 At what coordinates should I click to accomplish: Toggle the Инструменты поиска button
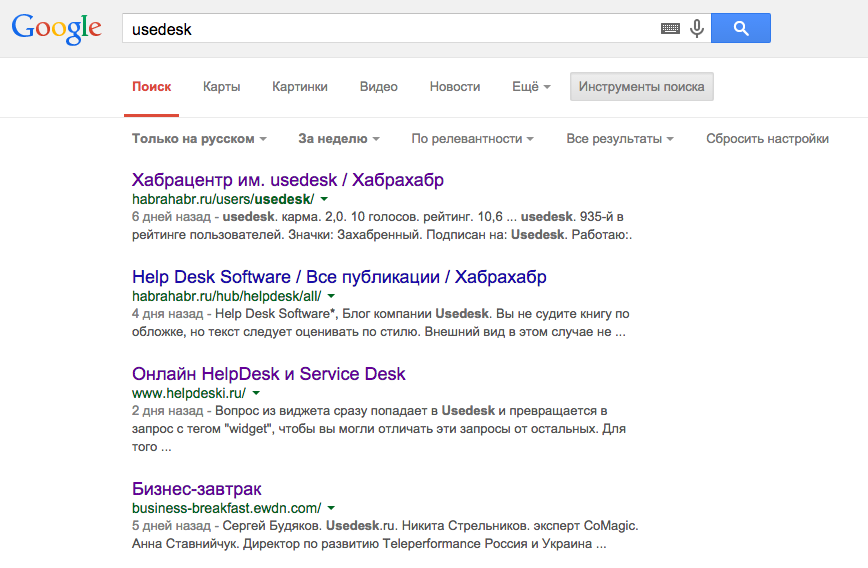[x=641, y=87]
